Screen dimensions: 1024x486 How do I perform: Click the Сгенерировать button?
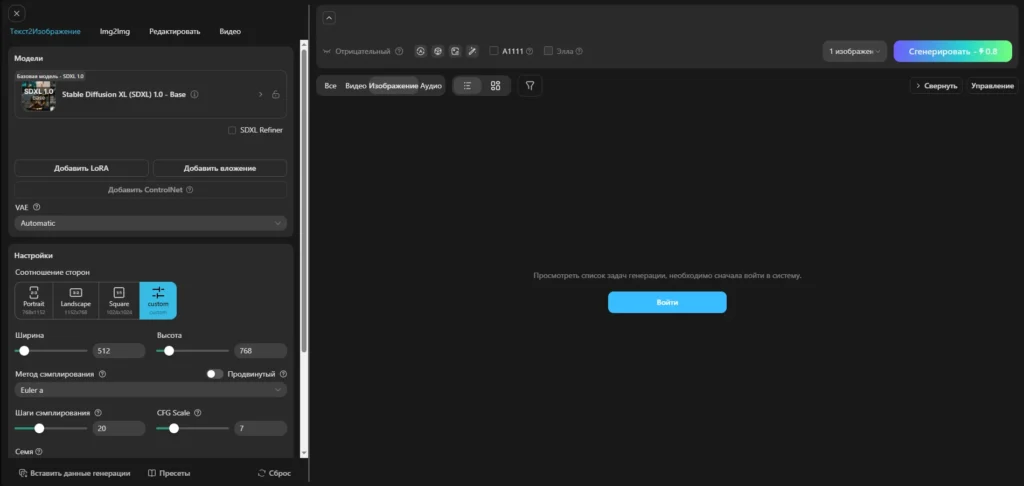click(x=953, y=51)
